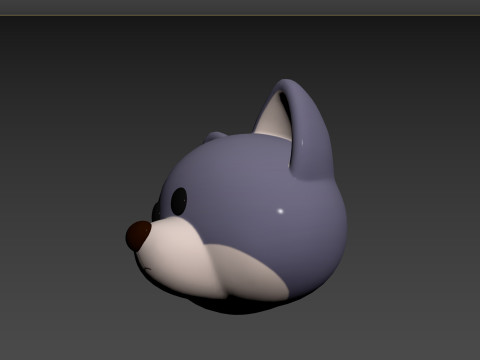Click the white specular highlight on the head

[x=280, y=211]
